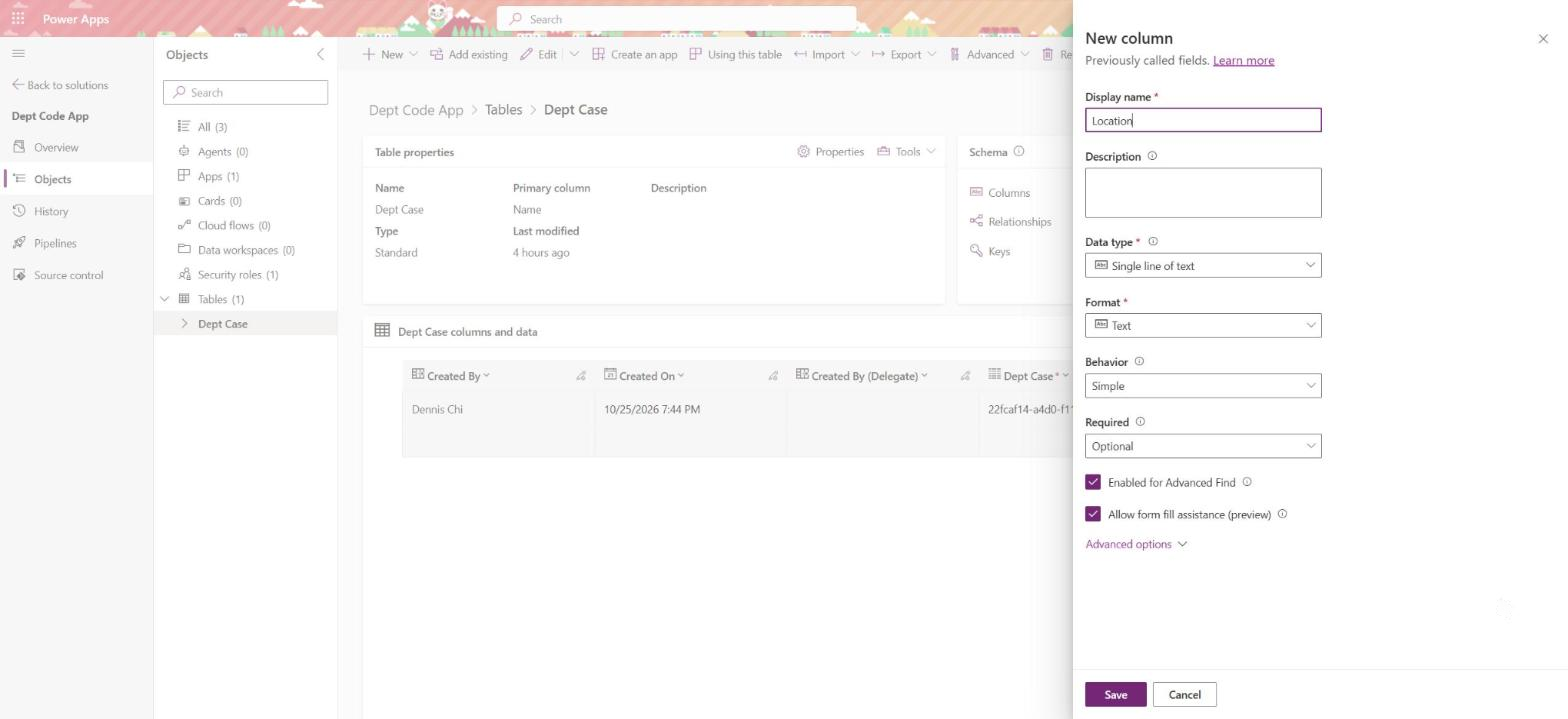Screen dimensions: 1568x719
Task: Open the Advanced menu in toolbar
Action: [x=989, y=54]
